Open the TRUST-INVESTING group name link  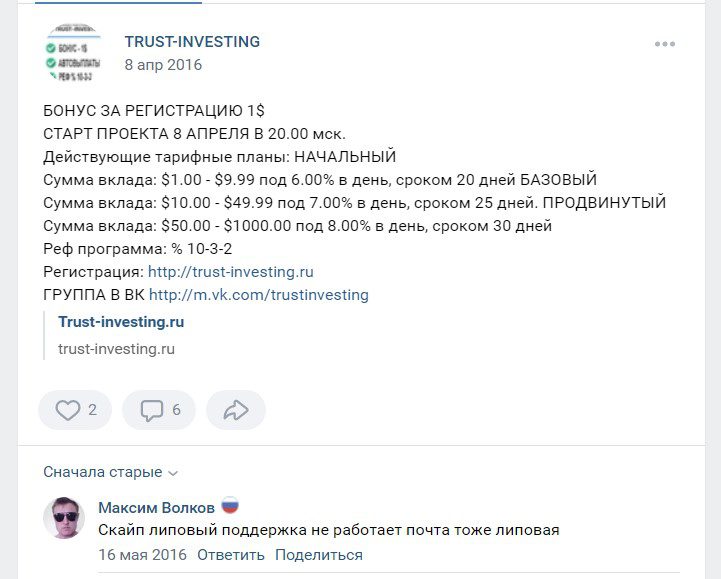[x=192, y=42]
